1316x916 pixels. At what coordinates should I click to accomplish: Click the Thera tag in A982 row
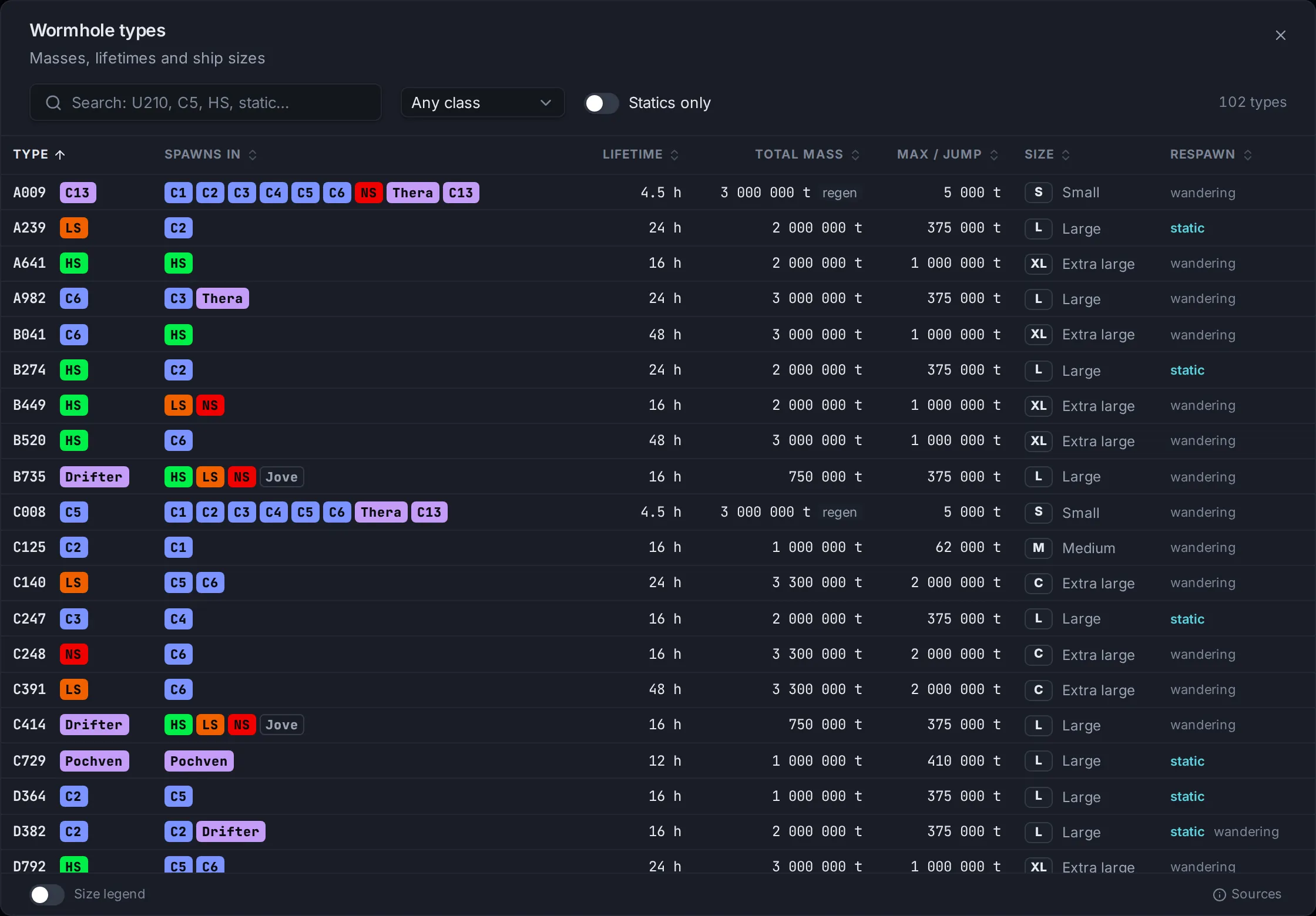(222, 298)
